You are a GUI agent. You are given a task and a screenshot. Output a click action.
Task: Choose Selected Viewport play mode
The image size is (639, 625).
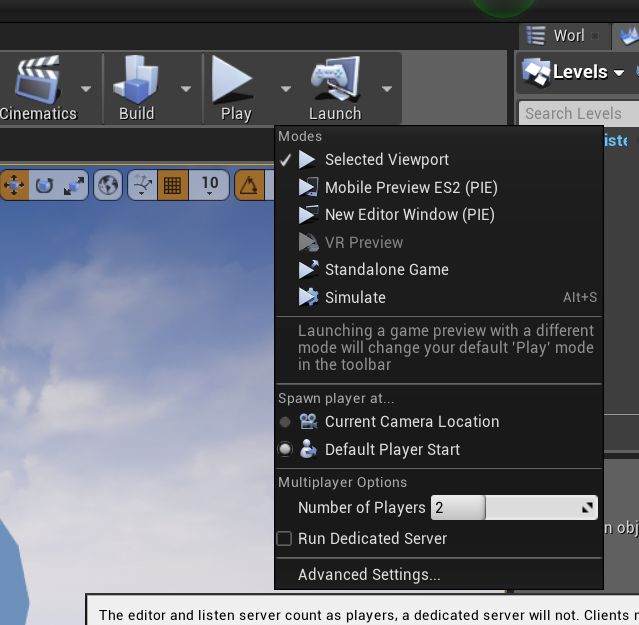(439, 159)
